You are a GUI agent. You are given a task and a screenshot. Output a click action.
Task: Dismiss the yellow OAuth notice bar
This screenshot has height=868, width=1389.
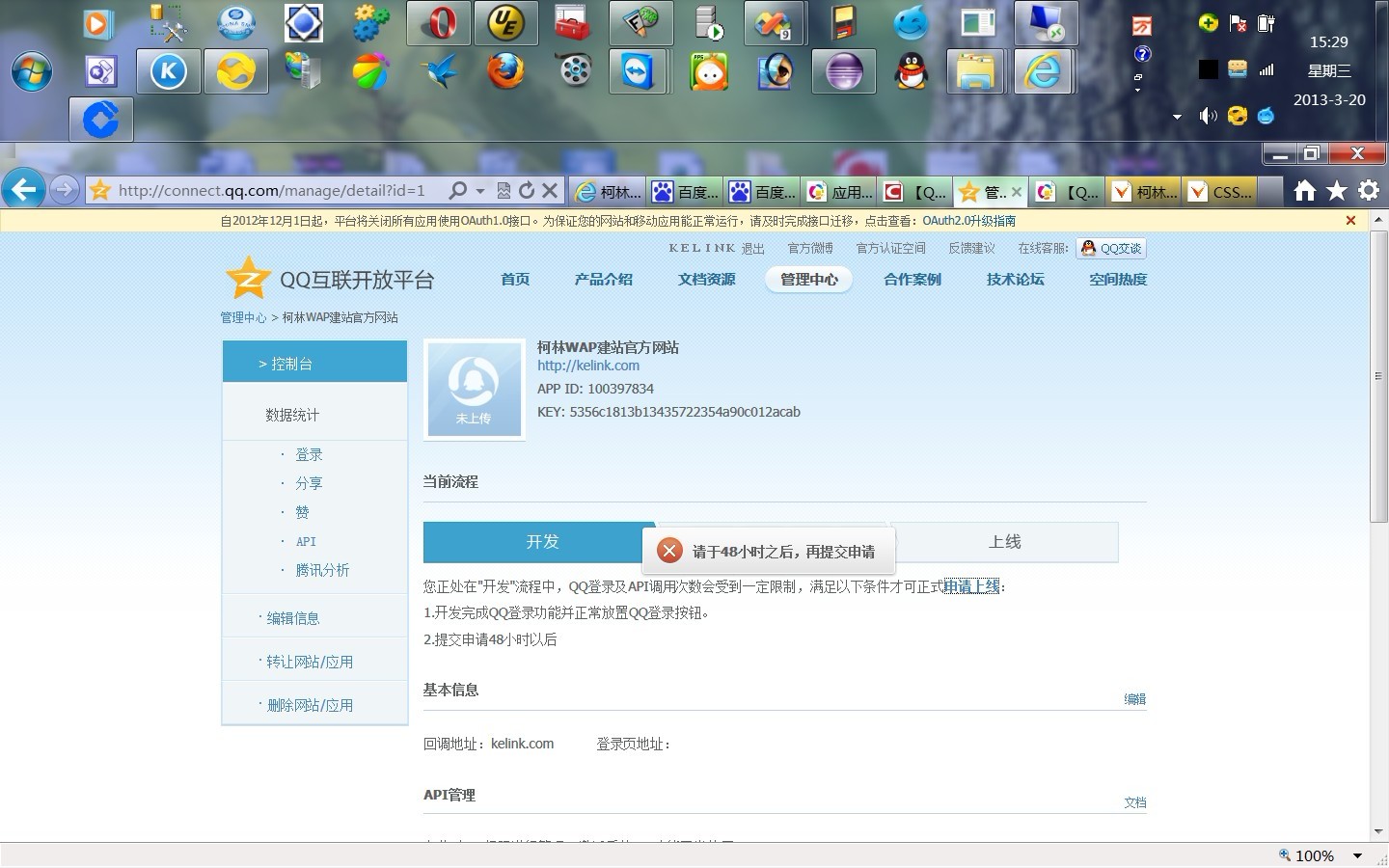point(1350,221)
